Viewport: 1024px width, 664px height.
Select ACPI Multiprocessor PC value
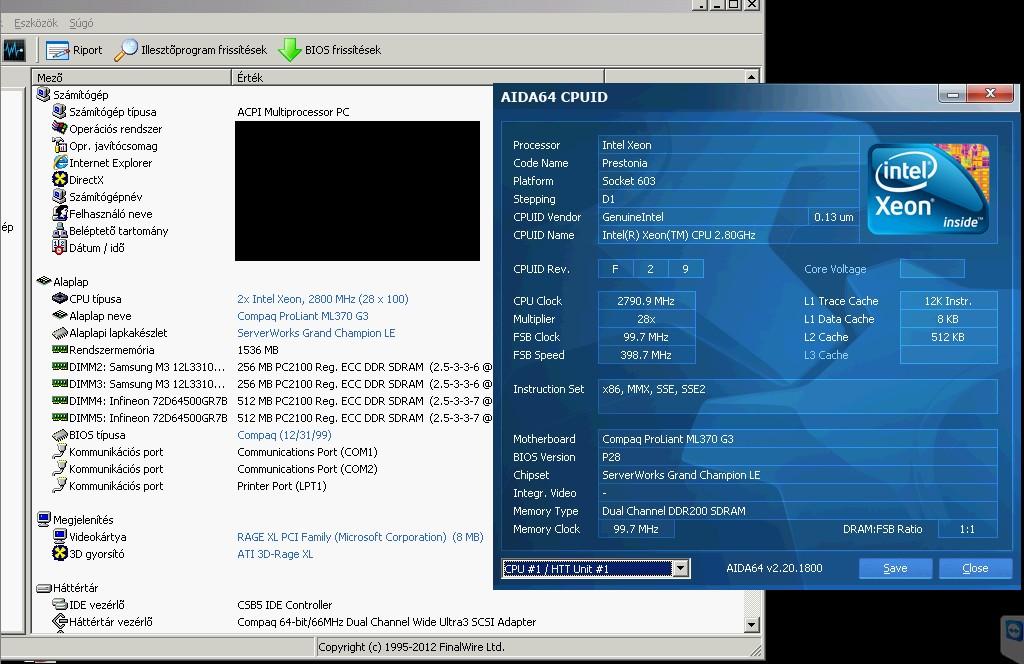[293, 112]
